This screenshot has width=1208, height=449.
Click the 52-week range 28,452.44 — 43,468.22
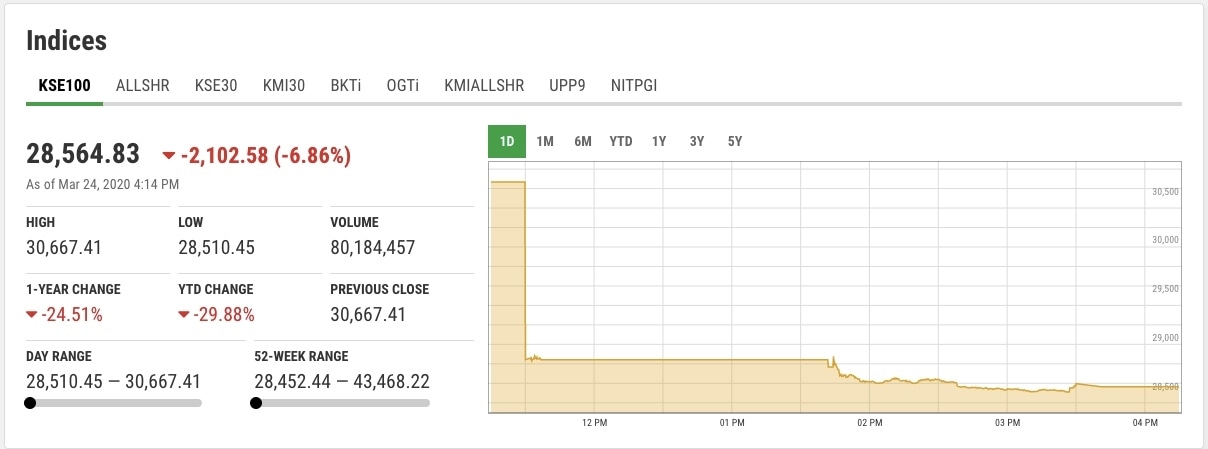click(x=342, y=381)
